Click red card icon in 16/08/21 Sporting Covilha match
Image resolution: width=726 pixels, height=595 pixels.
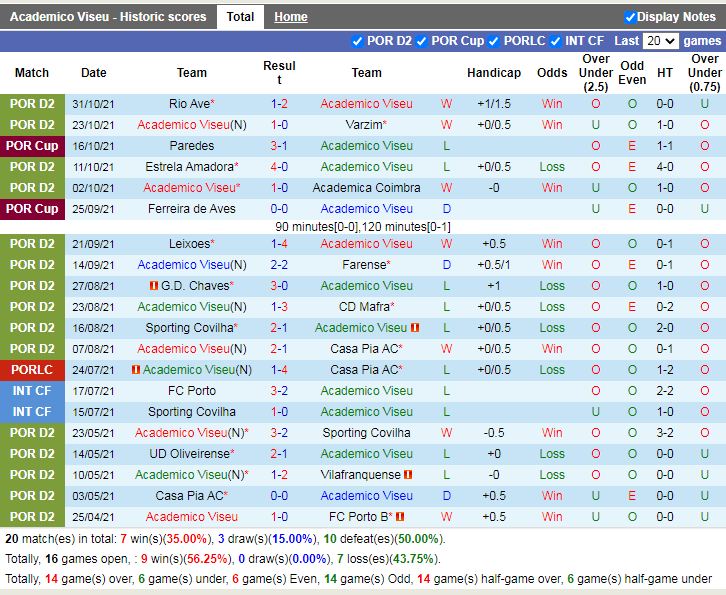pos(414,328)
